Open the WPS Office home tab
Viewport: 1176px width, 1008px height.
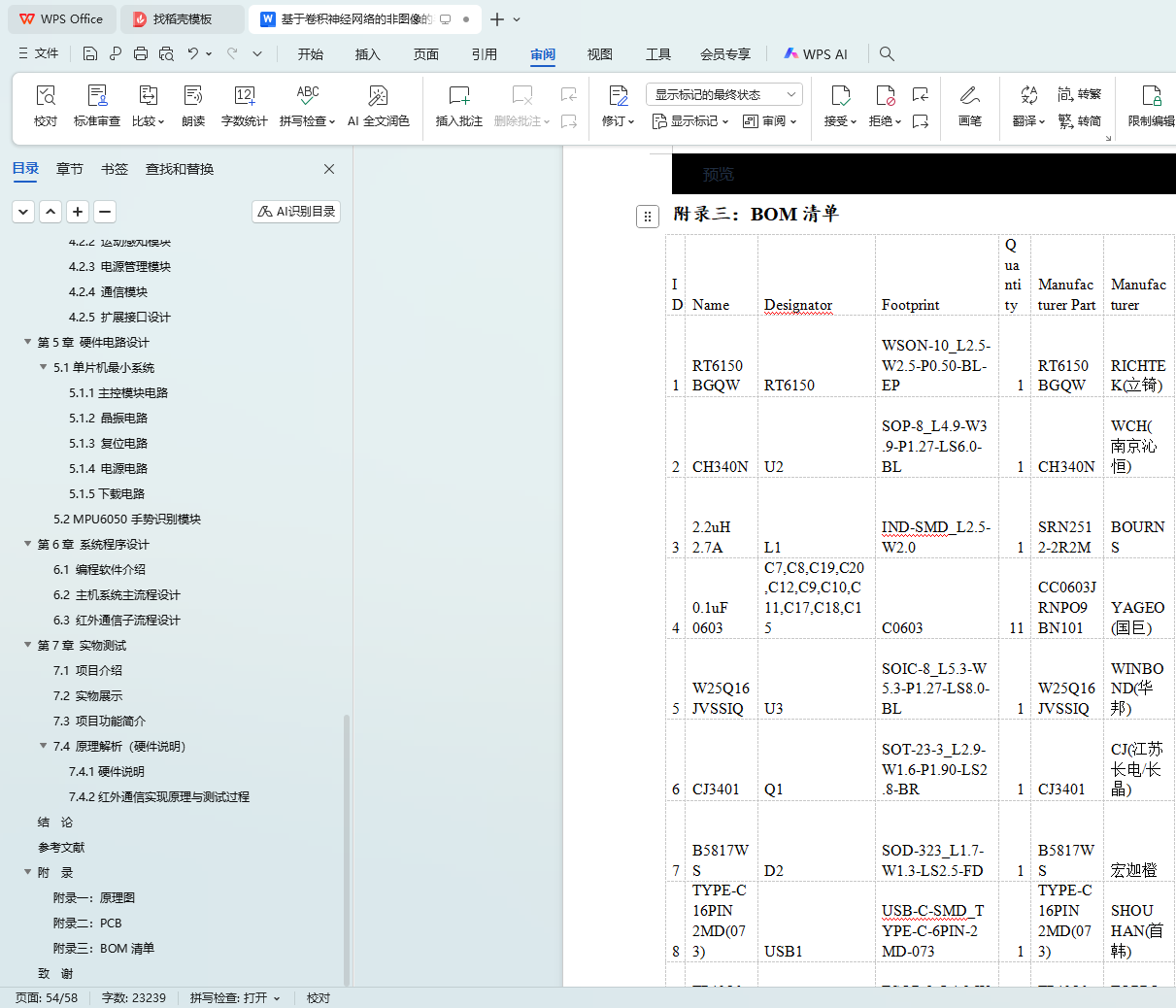click(62, 19)
